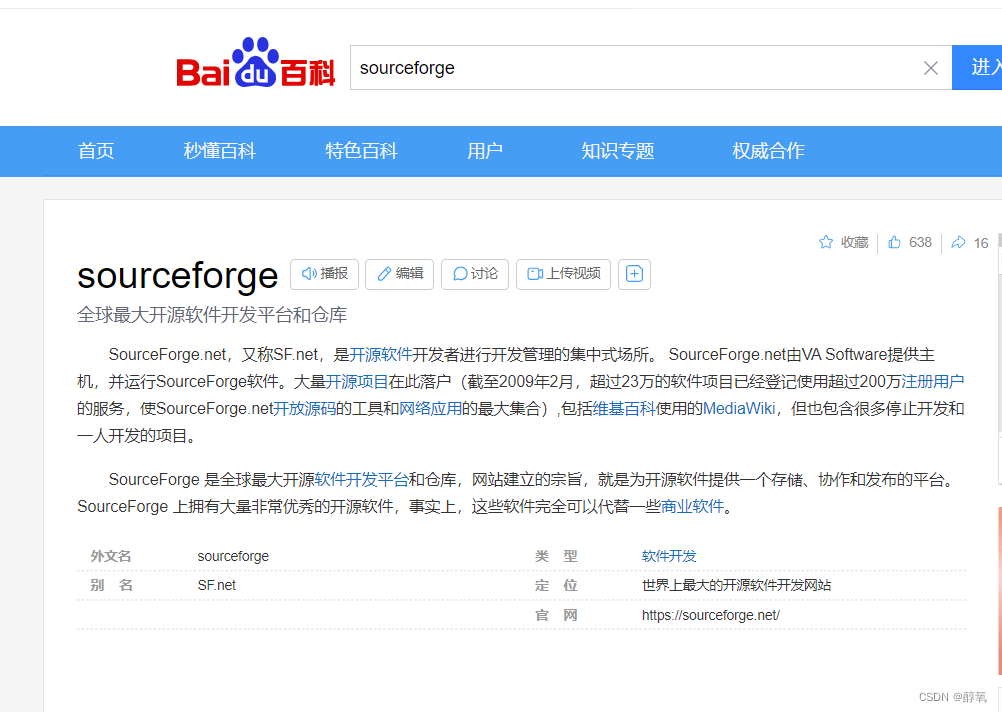
Task: Click the plus icon next to 上传视频
Action: (634, 274)
